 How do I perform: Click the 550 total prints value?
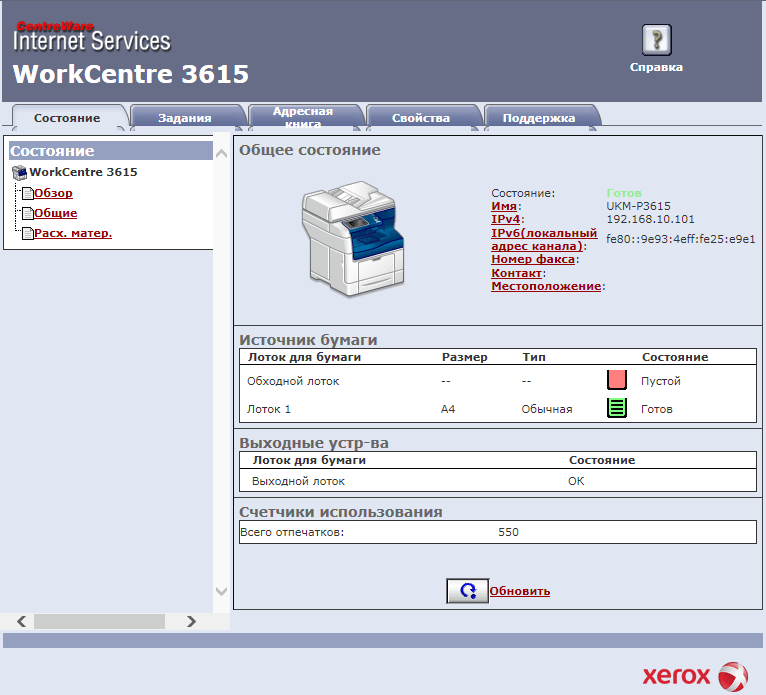(509, 532)
